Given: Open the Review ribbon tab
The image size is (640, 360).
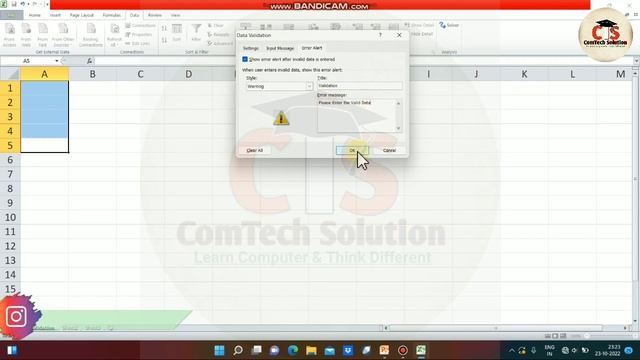Looking at the screenshot, I should [x=155, y=15].
